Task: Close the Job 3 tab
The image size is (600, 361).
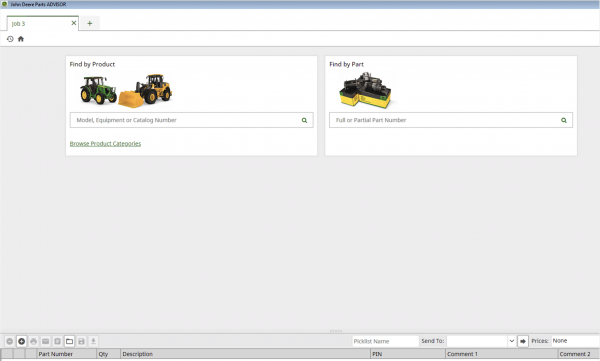Action: pos(74,23)
